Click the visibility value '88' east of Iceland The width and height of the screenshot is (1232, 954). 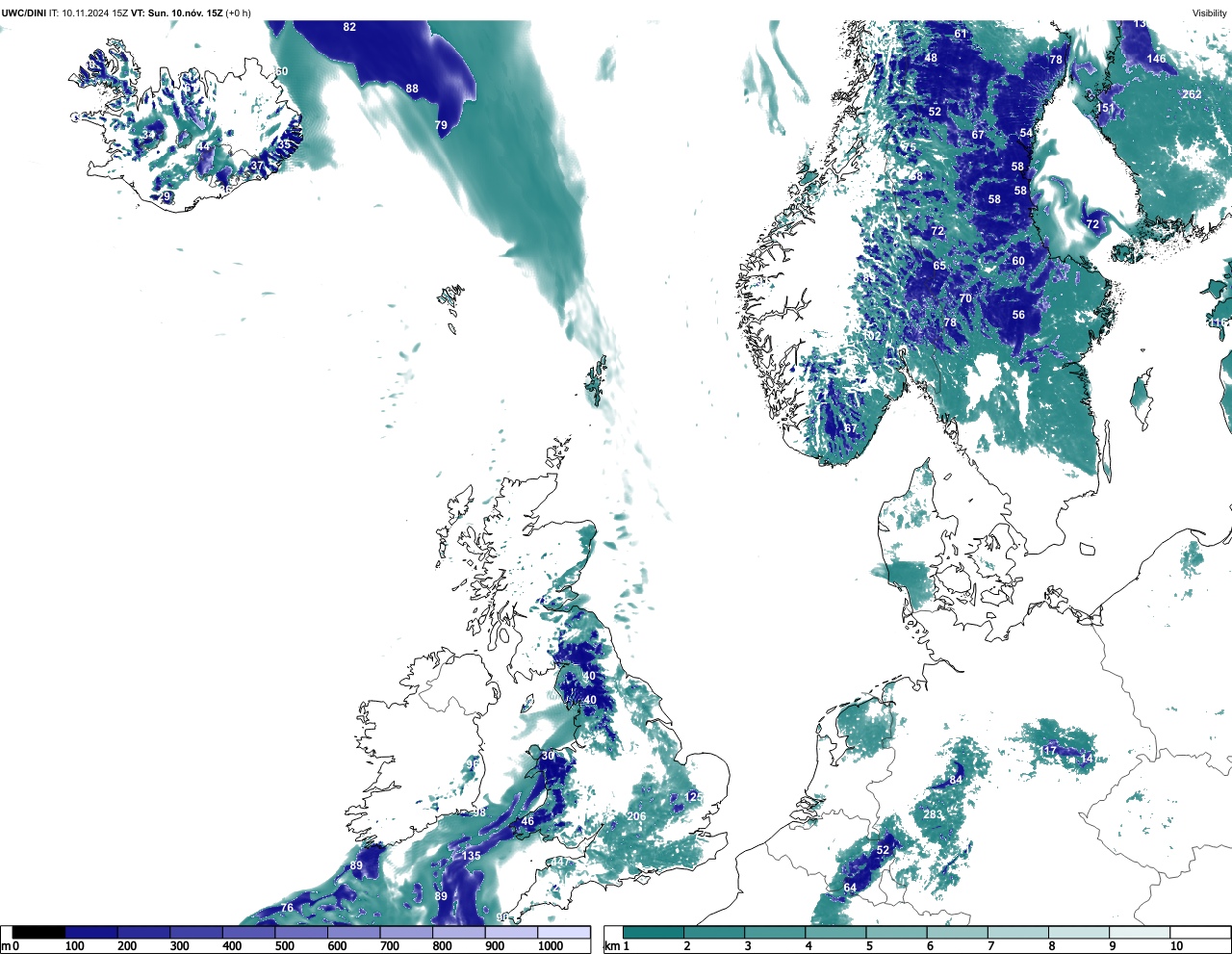(412, 89)
